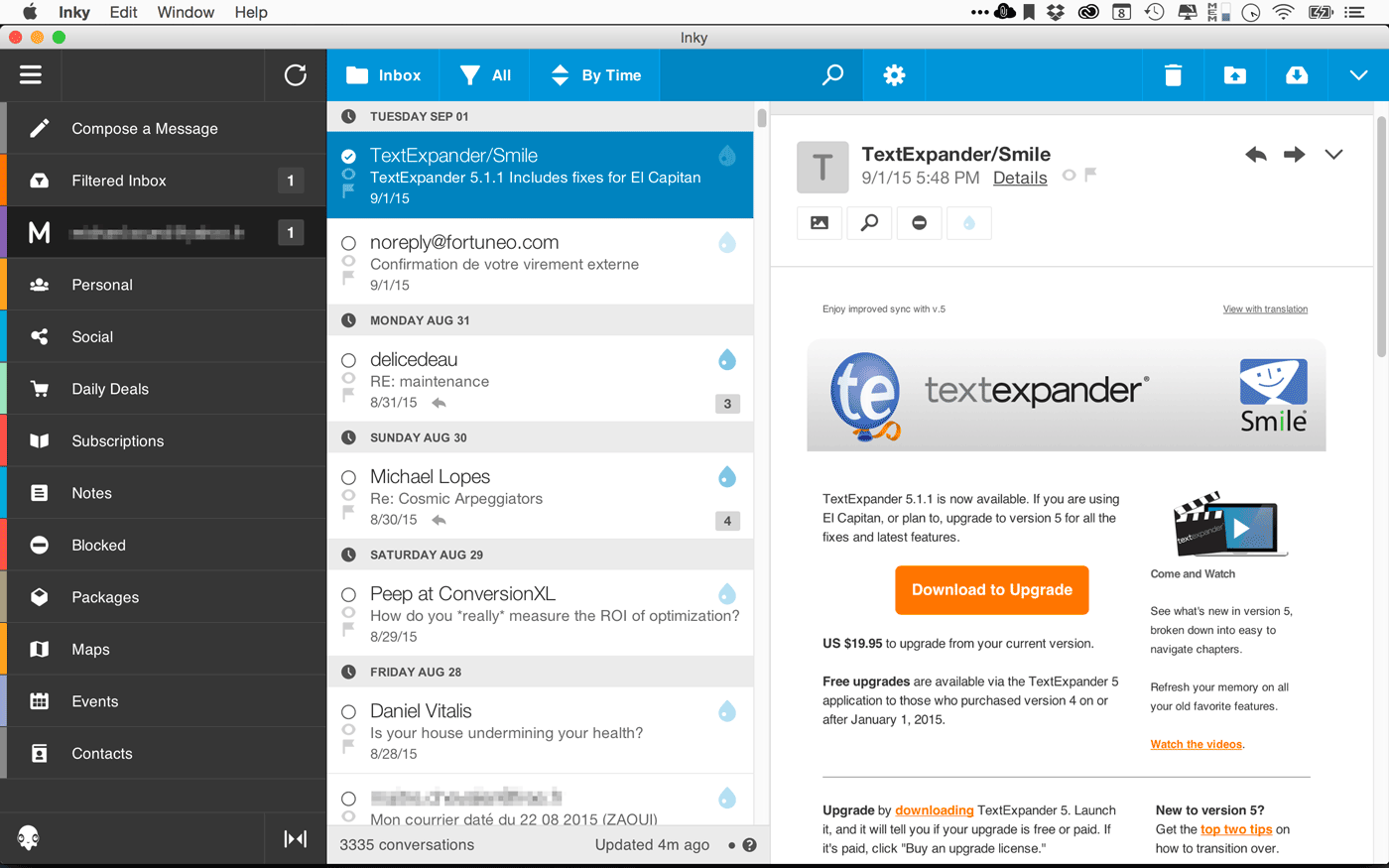Play the Come and Watch video thumbnail

1230,524
